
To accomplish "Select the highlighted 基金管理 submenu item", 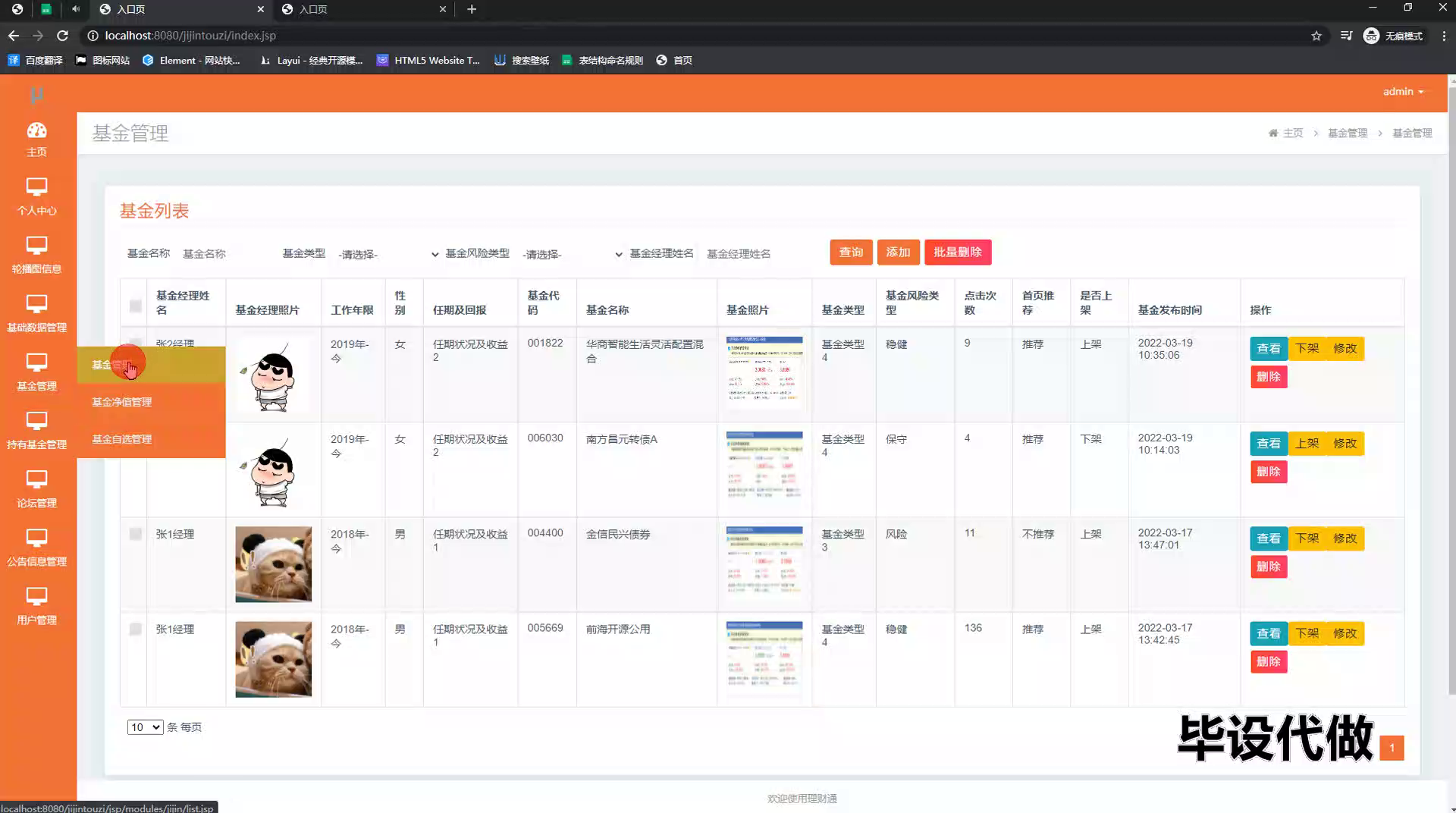I will click(150, 365).
